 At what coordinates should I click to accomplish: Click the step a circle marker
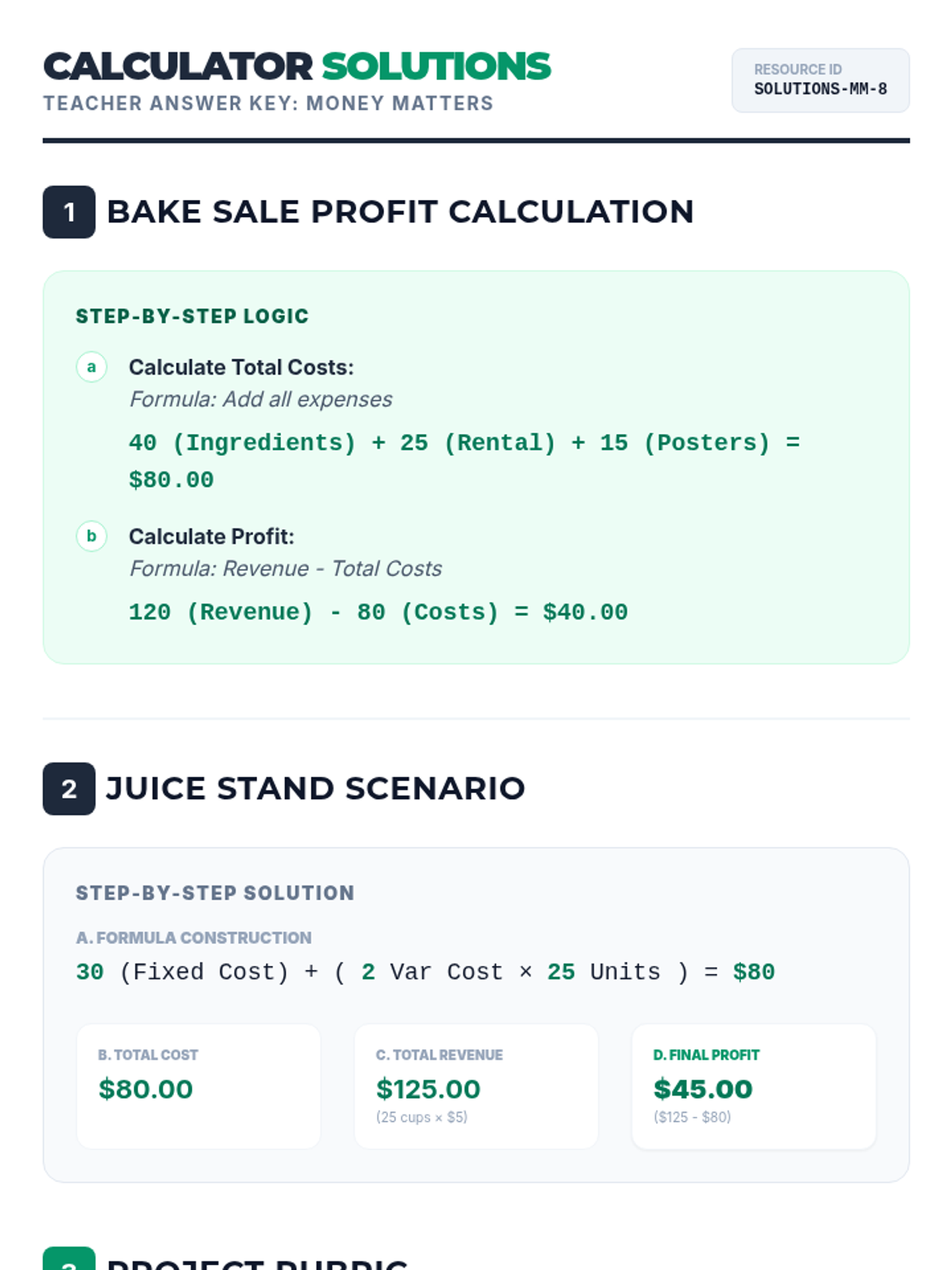(x=91, y=367)
